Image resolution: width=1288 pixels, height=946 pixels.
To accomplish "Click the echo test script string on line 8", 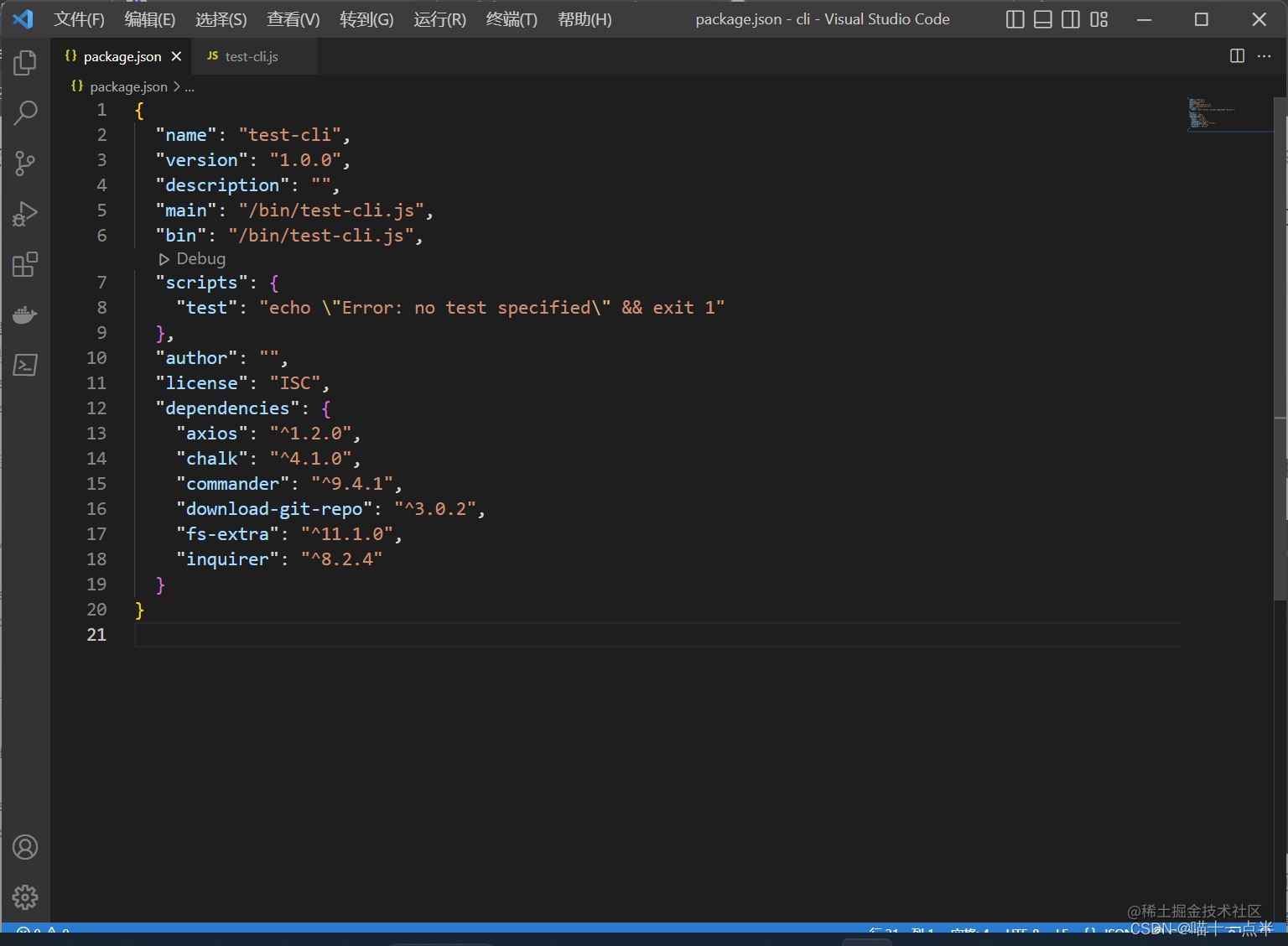I will 492,308.
